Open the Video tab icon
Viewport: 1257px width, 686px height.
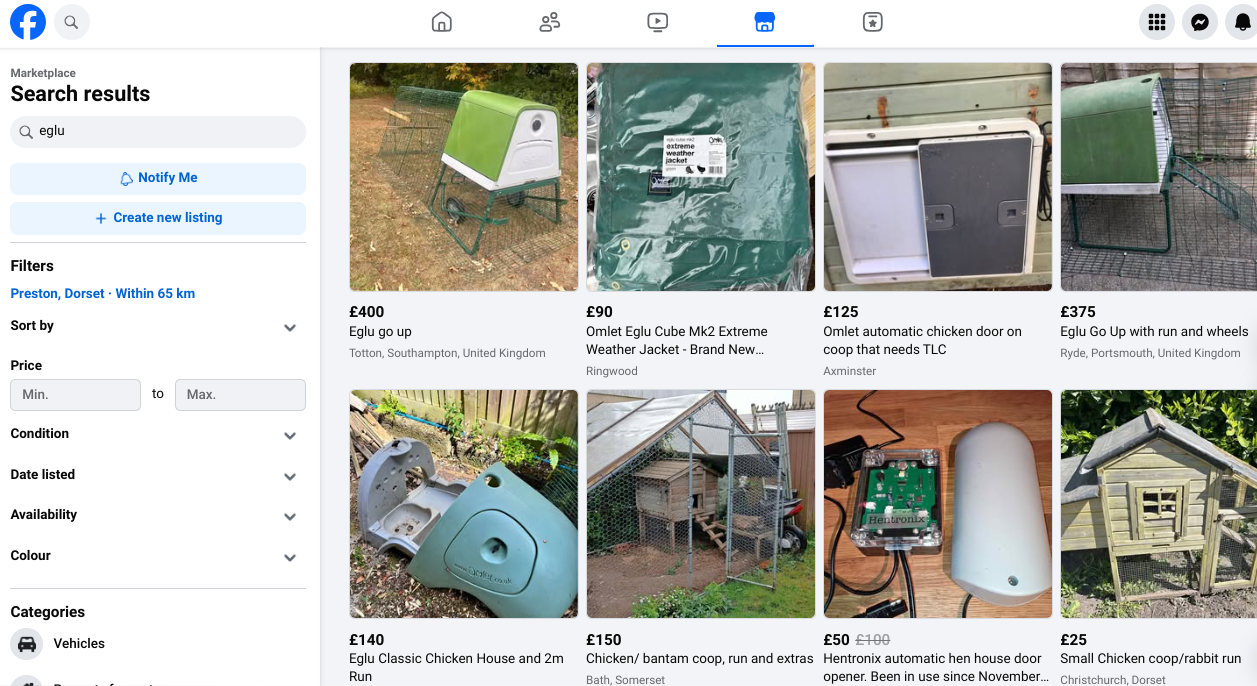[x=657, y=22]
